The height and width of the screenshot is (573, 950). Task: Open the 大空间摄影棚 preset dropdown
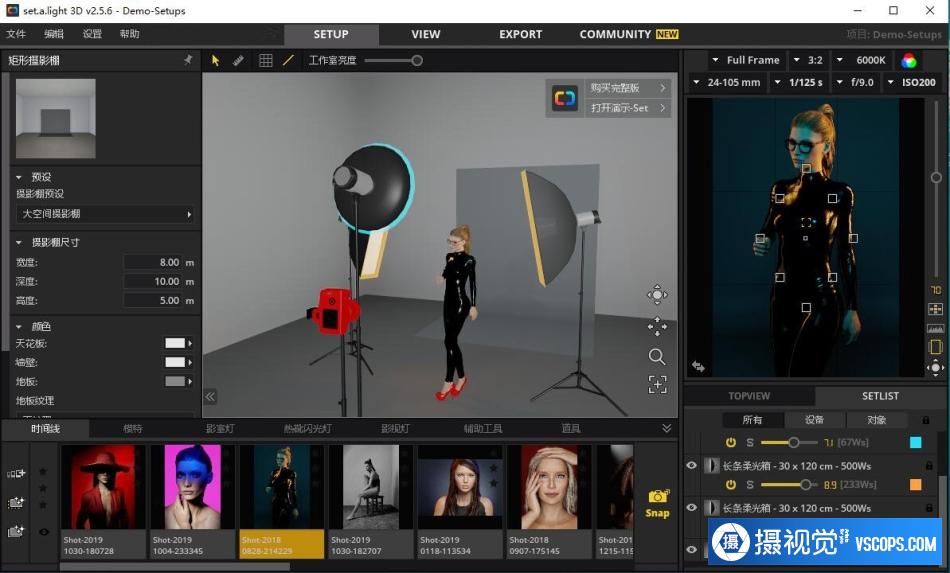coord(105,214)
